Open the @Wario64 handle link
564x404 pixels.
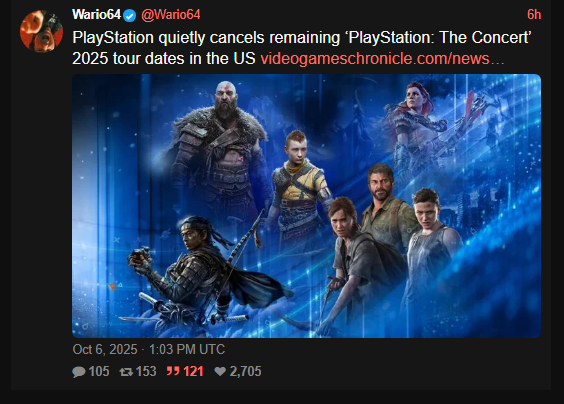click(170, 15)
